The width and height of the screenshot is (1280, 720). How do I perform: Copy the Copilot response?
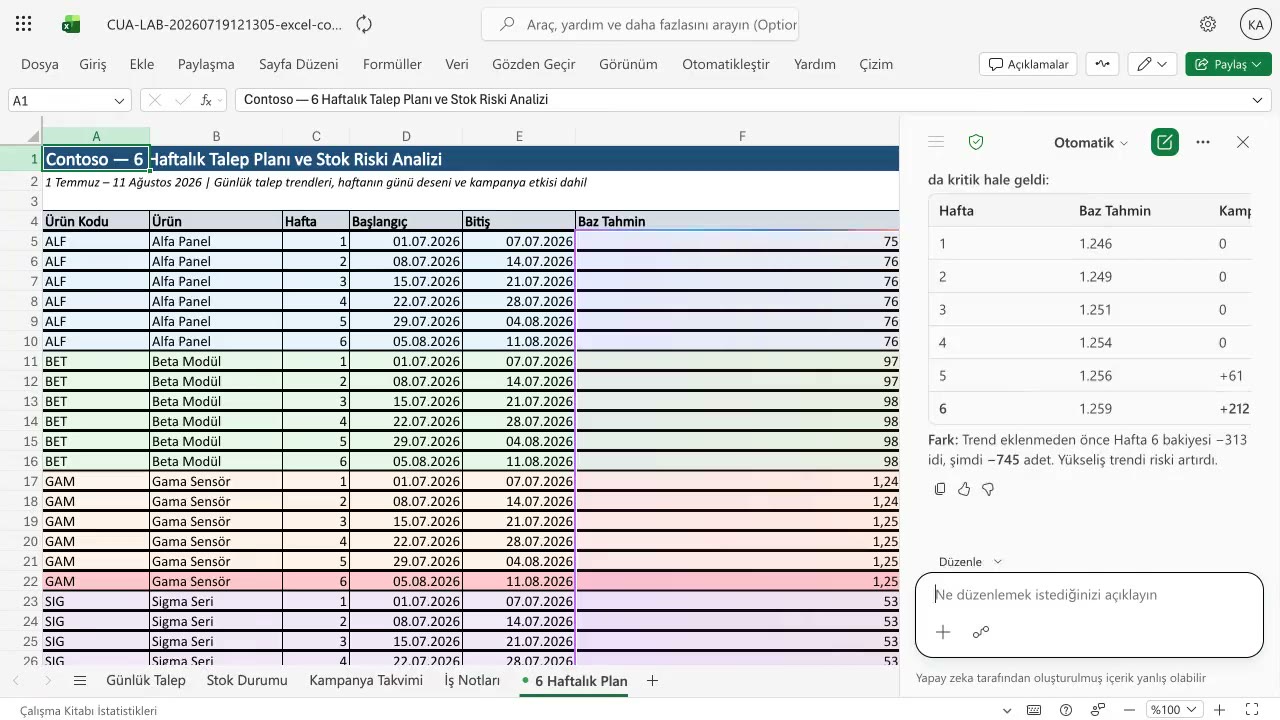940,489
